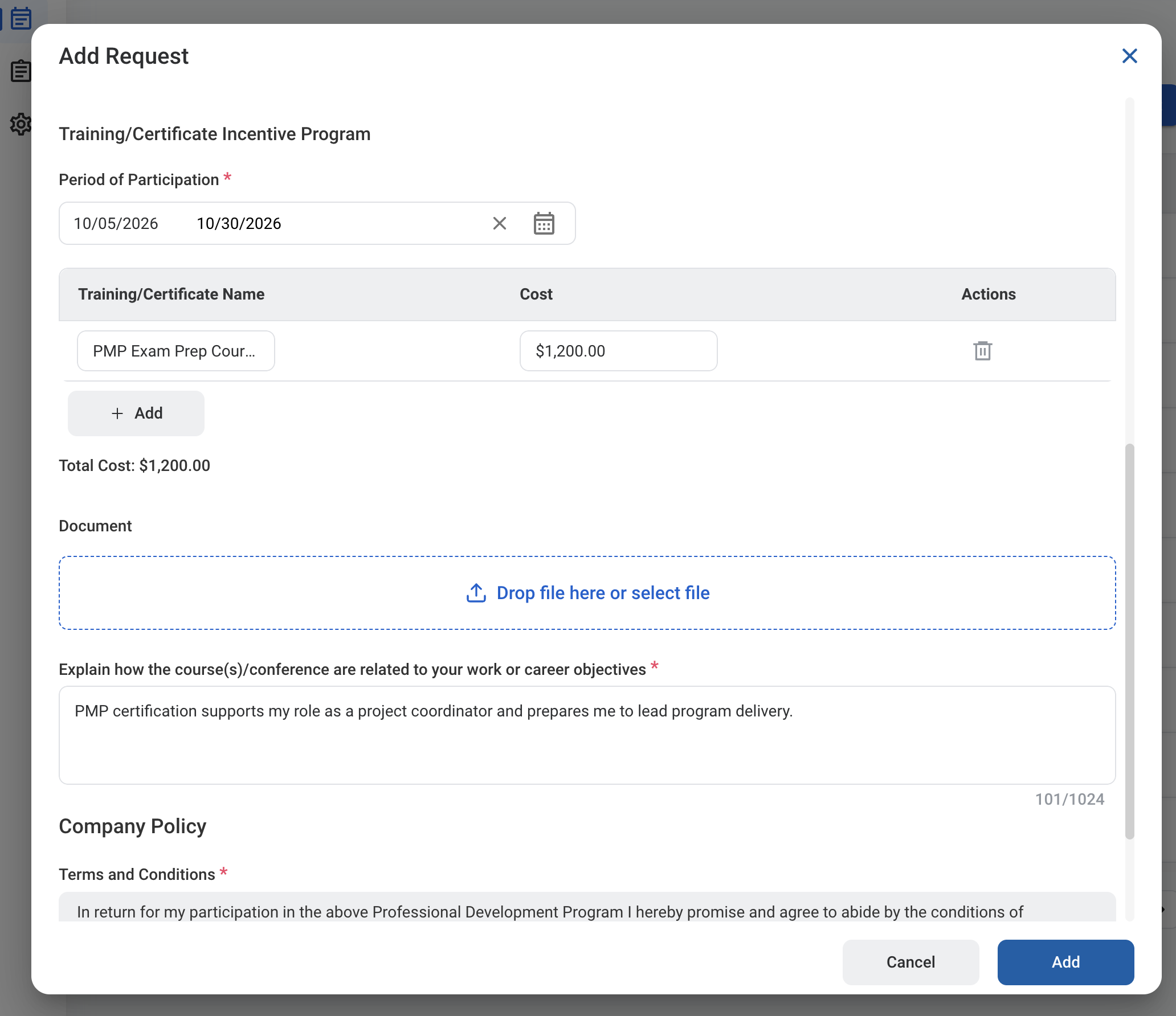The width and height of the screenshot is (1176, 1016).
Task: Click the 101/1024 character counter
Action: point(1069,800)
